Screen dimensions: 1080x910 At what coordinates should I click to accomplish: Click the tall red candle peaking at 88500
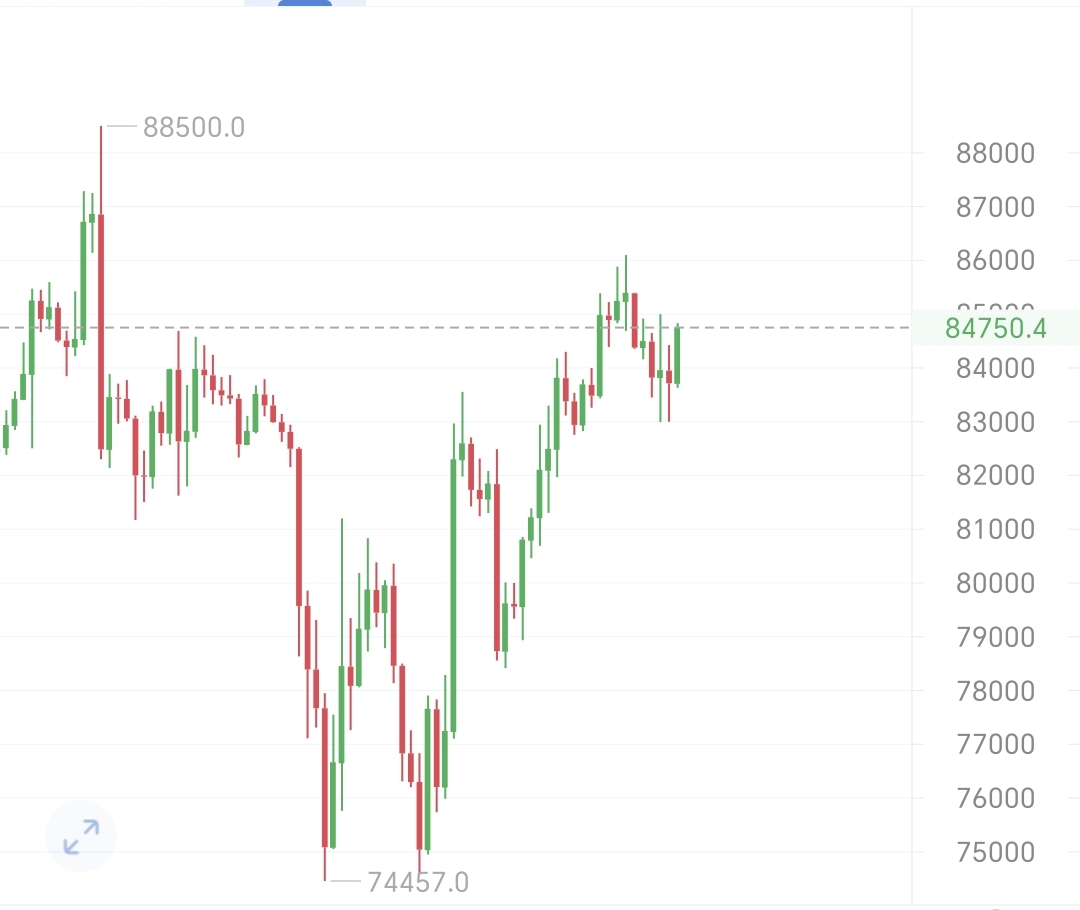pyautogui.click(x=101, y=330)
